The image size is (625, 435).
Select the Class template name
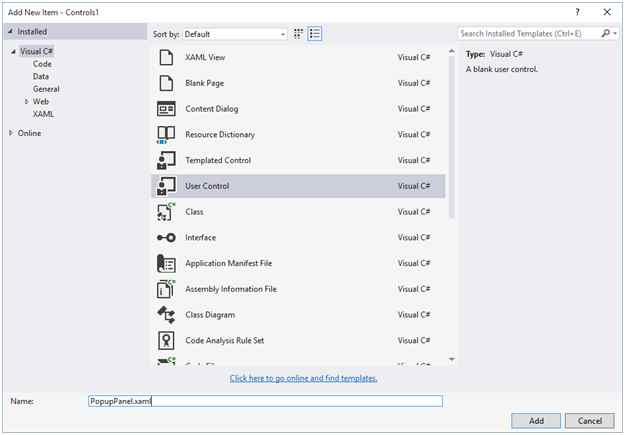click(x=195, y=212)
